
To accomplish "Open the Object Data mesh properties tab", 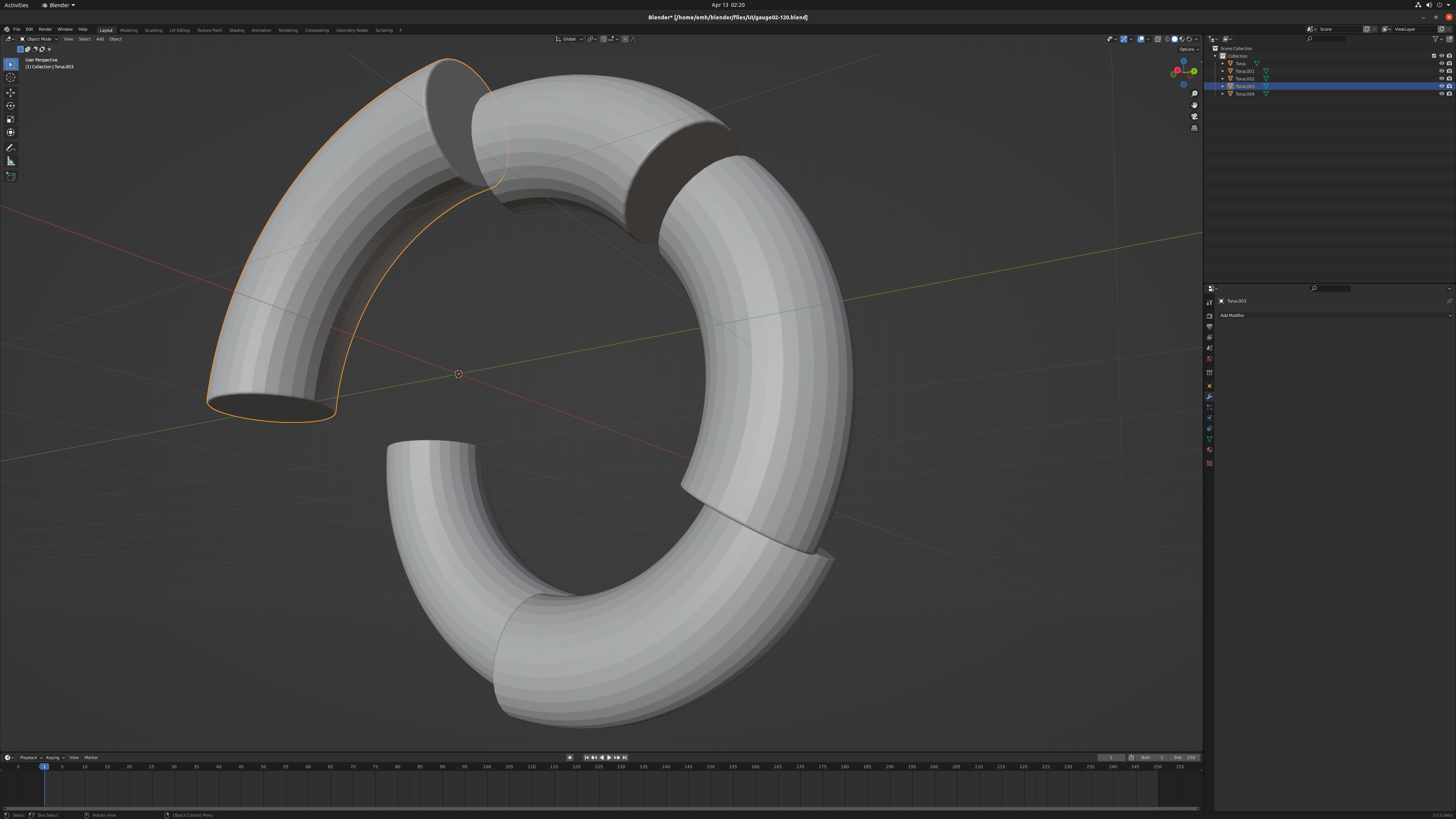I will [1210, 439].
